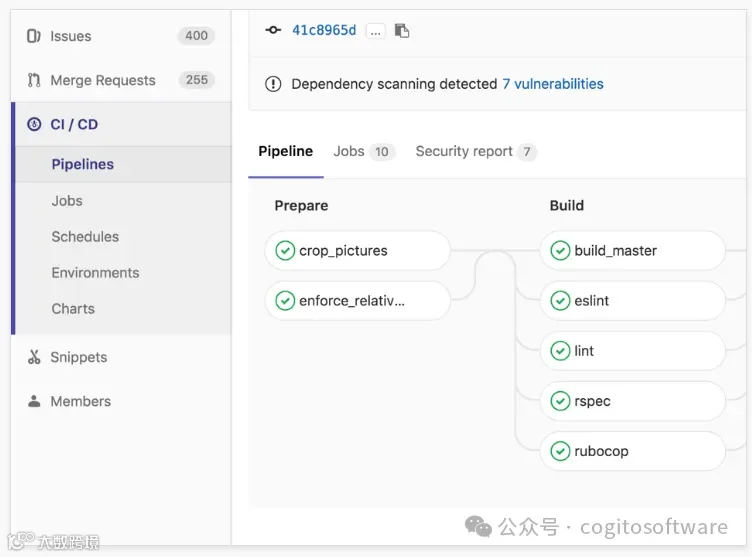This screenshot has width=752, height=557.
Task: Switch to the Jobs tab
Action: tap(364, 152)
